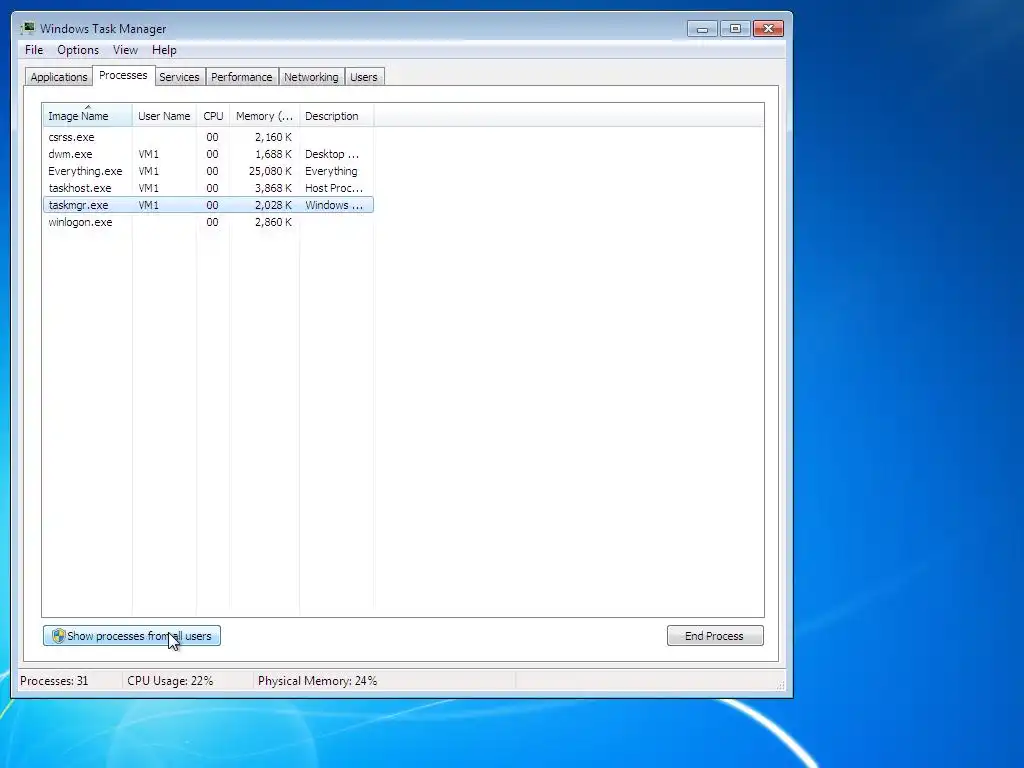
Task: Click the Everything description cell
Action: click(x=331, y=171)
